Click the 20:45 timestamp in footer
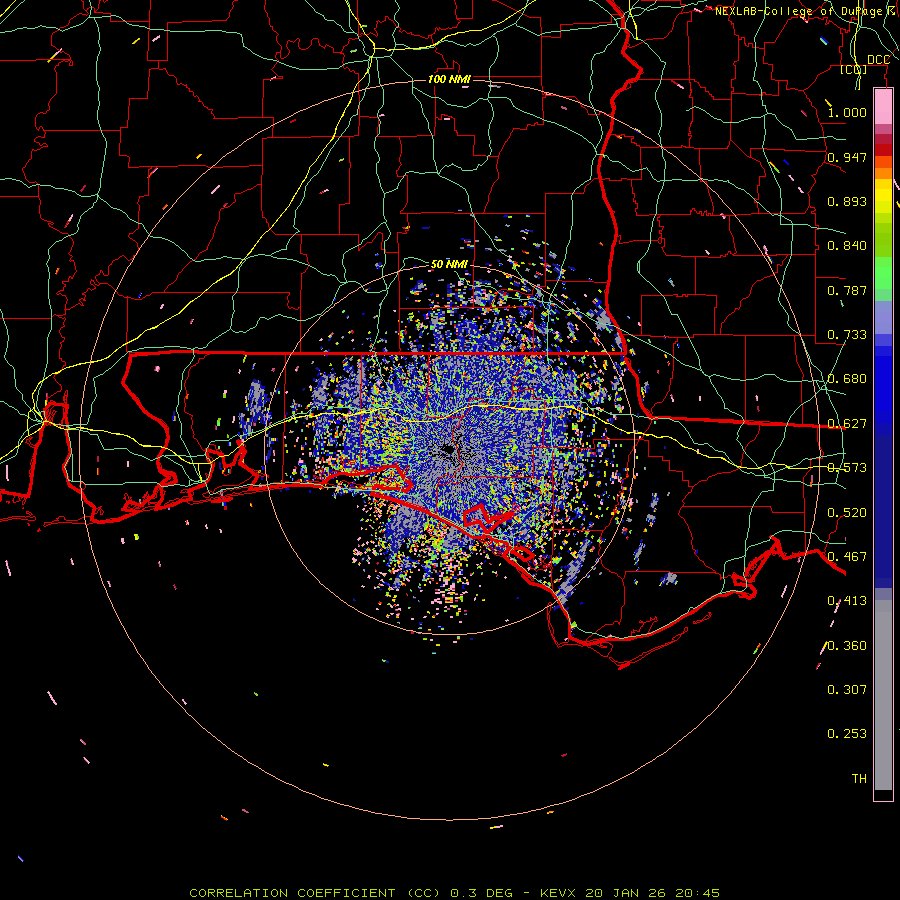Image resolution: width=900 pixels, height=900 pixels. coord(697,893)
